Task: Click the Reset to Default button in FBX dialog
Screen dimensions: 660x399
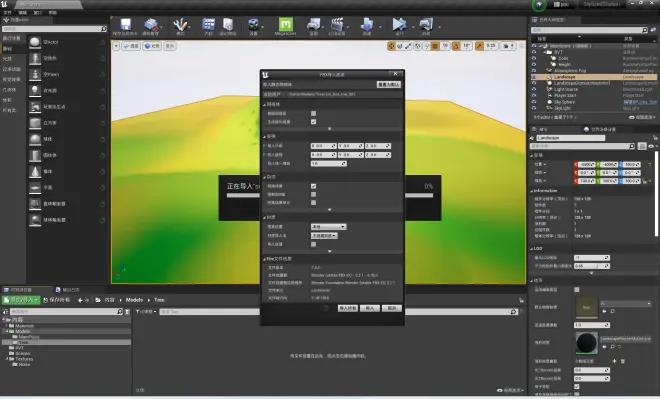Action: (389, 85)
